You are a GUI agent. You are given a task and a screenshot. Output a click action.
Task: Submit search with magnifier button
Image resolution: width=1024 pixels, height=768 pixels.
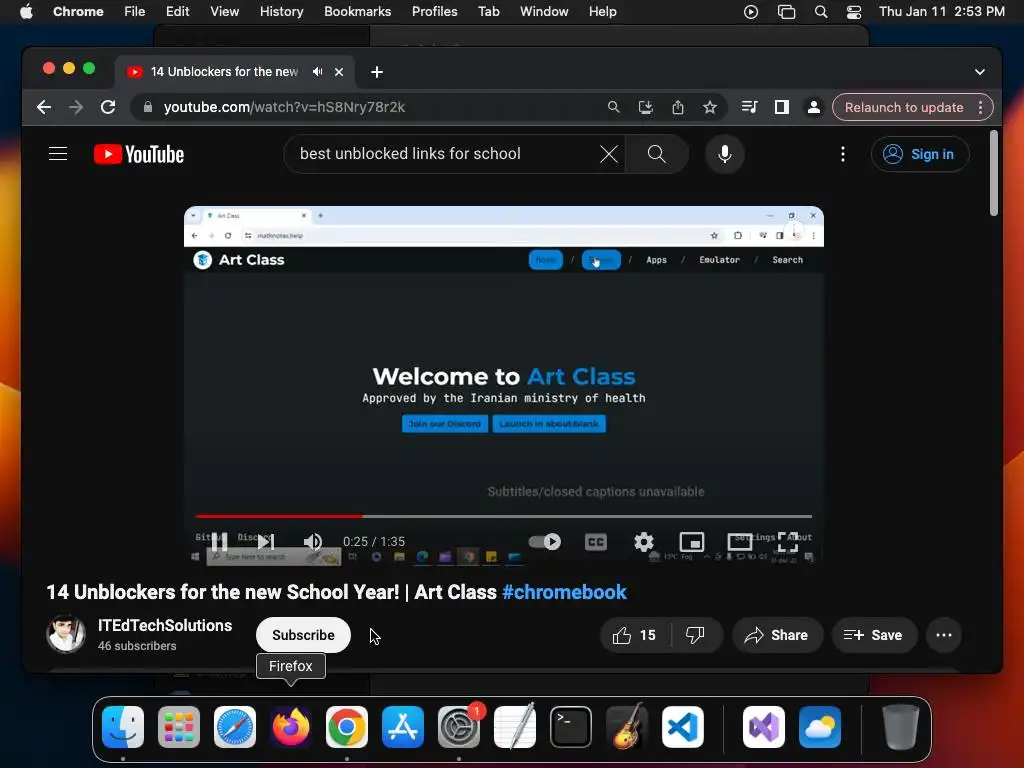click(x=656, y=154)
